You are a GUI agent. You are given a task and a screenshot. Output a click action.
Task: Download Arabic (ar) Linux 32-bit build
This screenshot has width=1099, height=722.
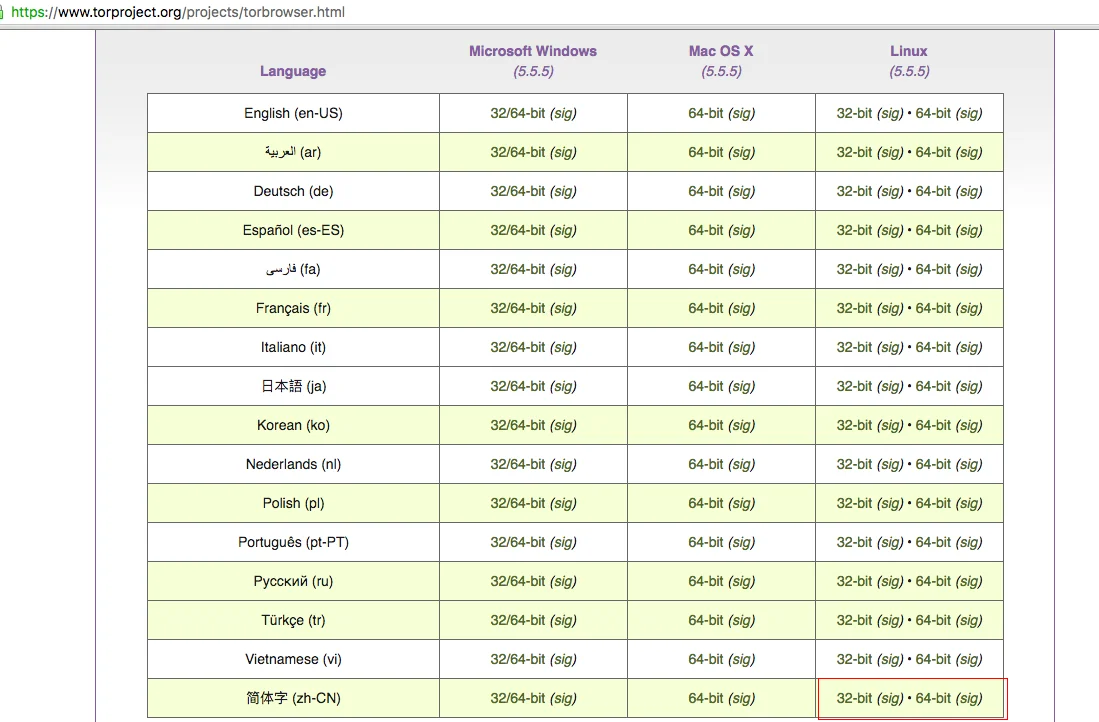pos(854,152)
